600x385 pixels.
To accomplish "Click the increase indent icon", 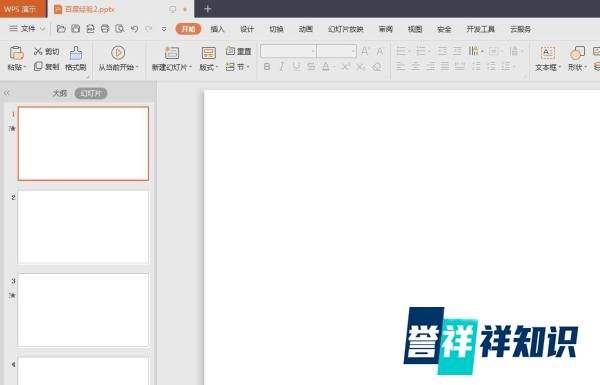I will coord(457,51).
